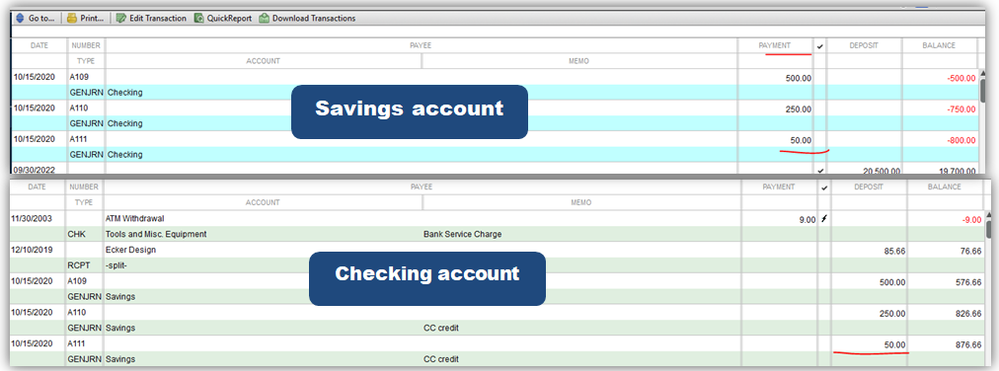999x371 pixels.
Task: Click the Bank Service Charge memo
Action: [463, 234]
